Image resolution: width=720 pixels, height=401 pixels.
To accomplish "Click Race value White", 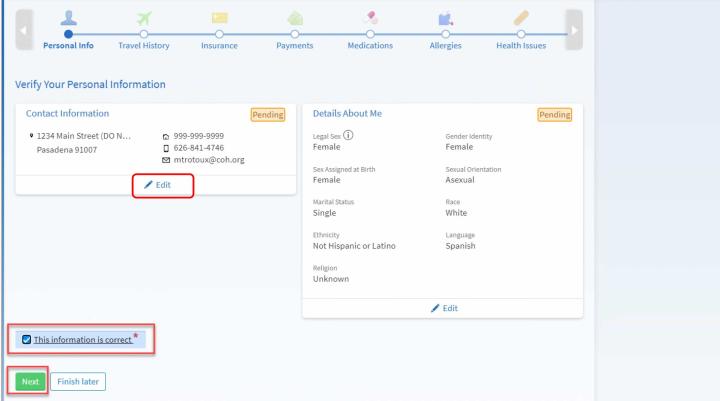I will [x=456, y=213].
